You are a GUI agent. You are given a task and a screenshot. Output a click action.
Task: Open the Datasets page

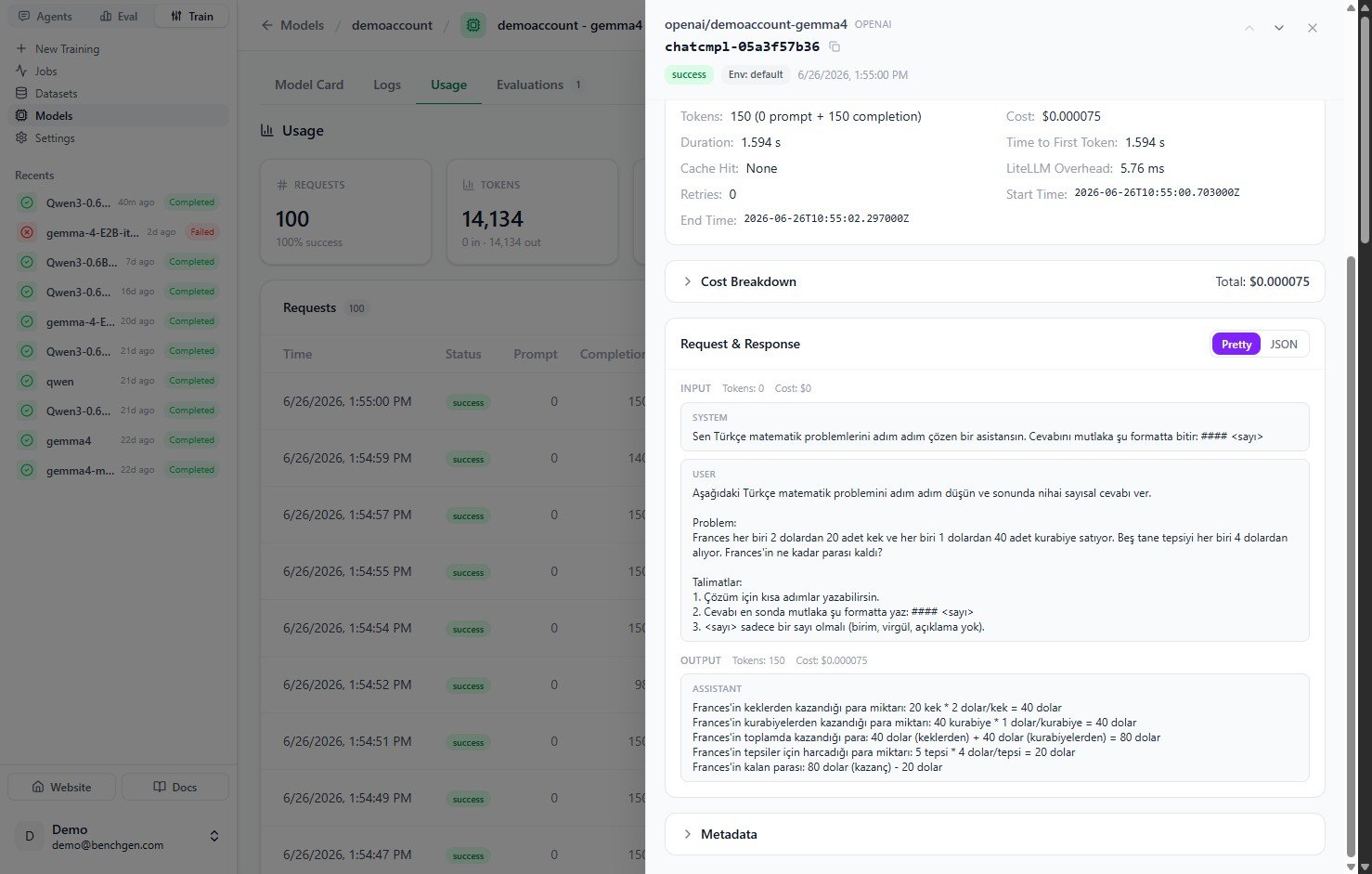(118, 93)
